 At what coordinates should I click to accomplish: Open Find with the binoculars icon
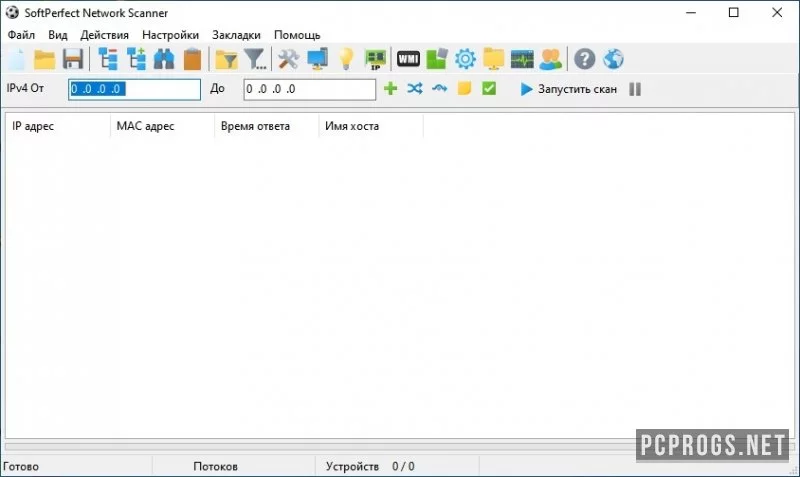(x=164, y=59)
